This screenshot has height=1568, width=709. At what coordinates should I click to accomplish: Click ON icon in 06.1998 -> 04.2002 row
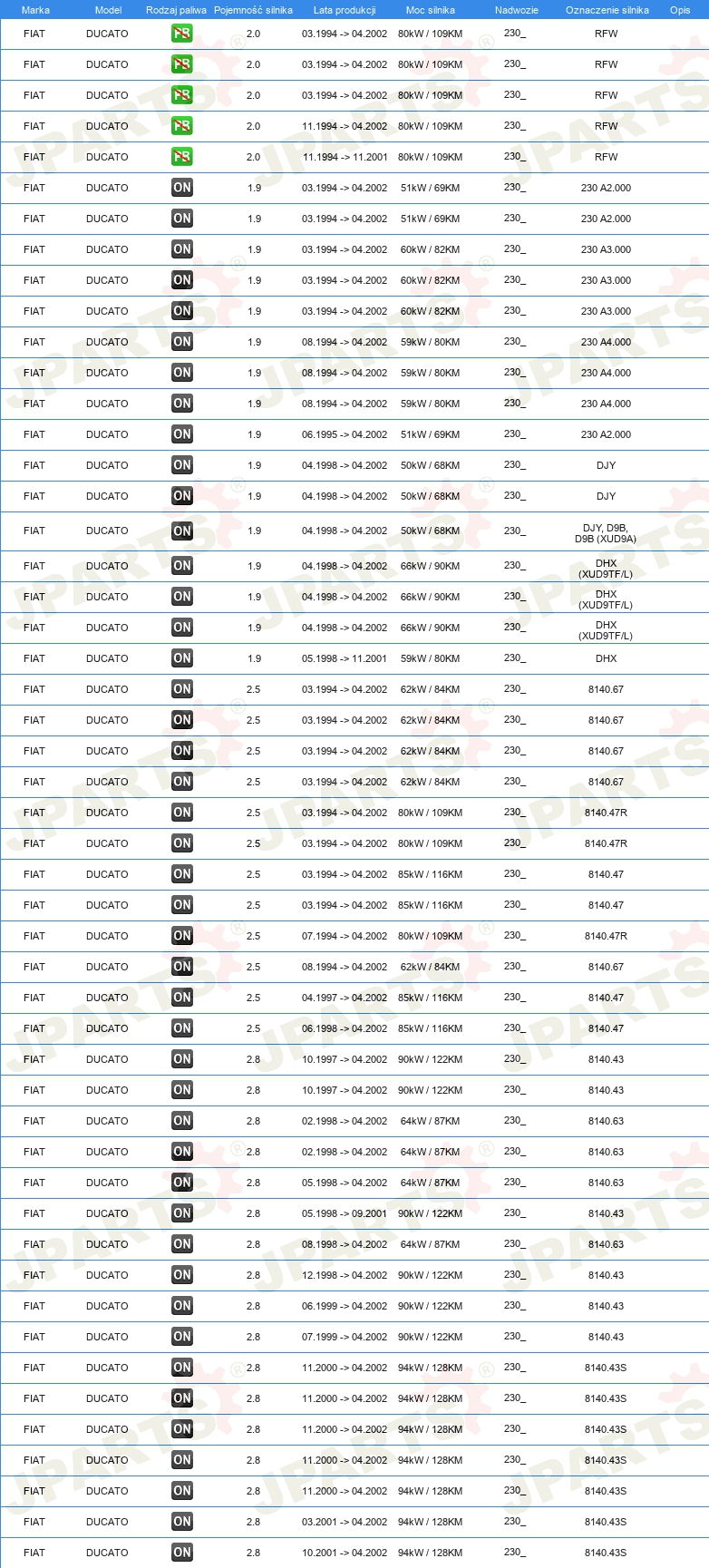(x=182, y=1028)
